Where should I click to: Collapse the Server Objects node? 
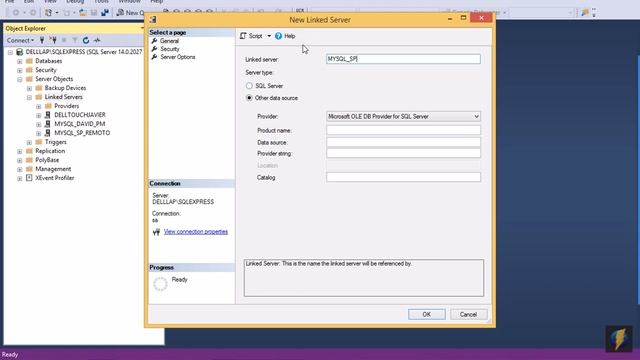coord(20,79)
